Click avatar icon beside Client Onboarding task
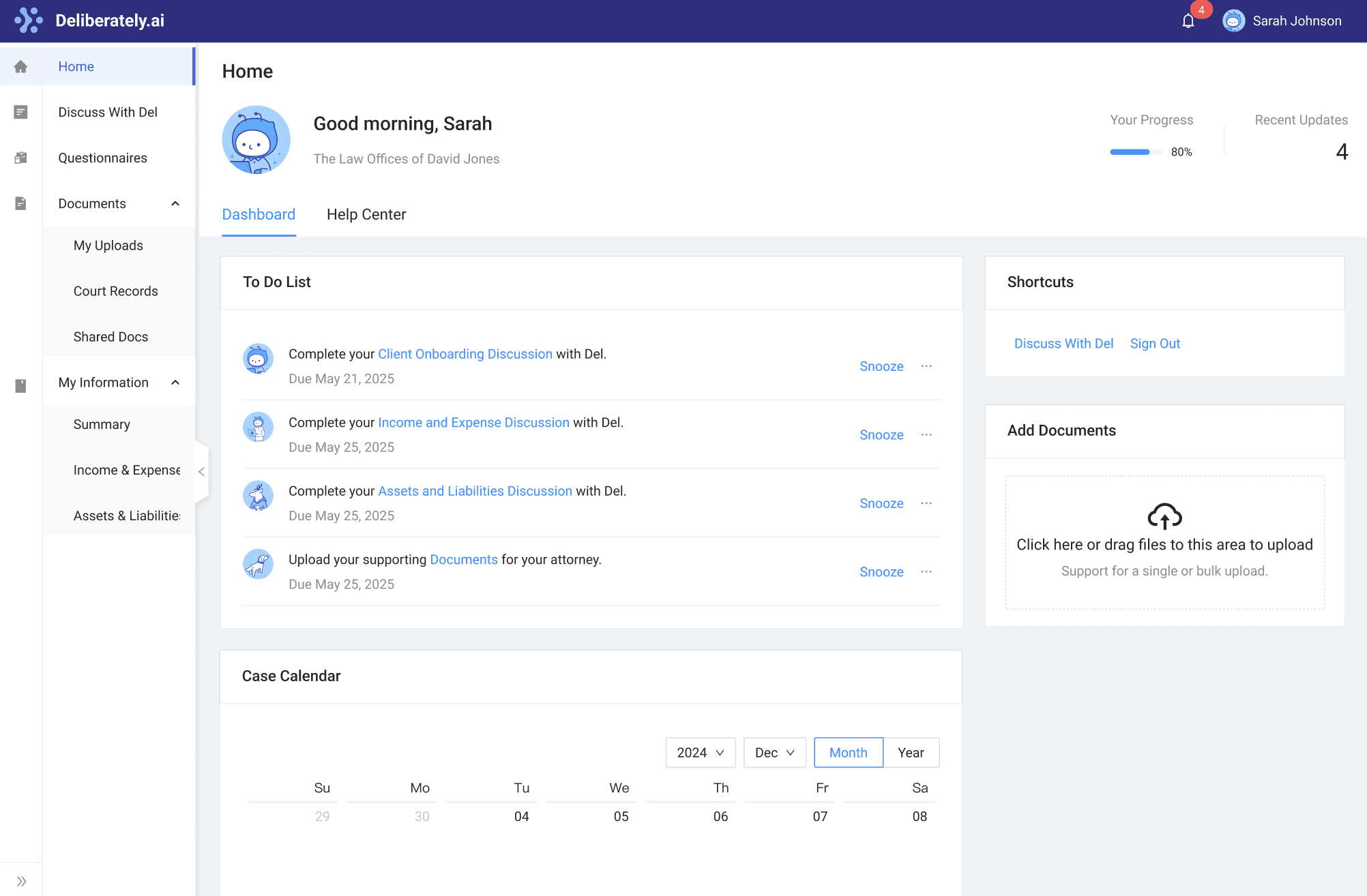The width and height of the screenshot is (1367, 896). [258, 359]
